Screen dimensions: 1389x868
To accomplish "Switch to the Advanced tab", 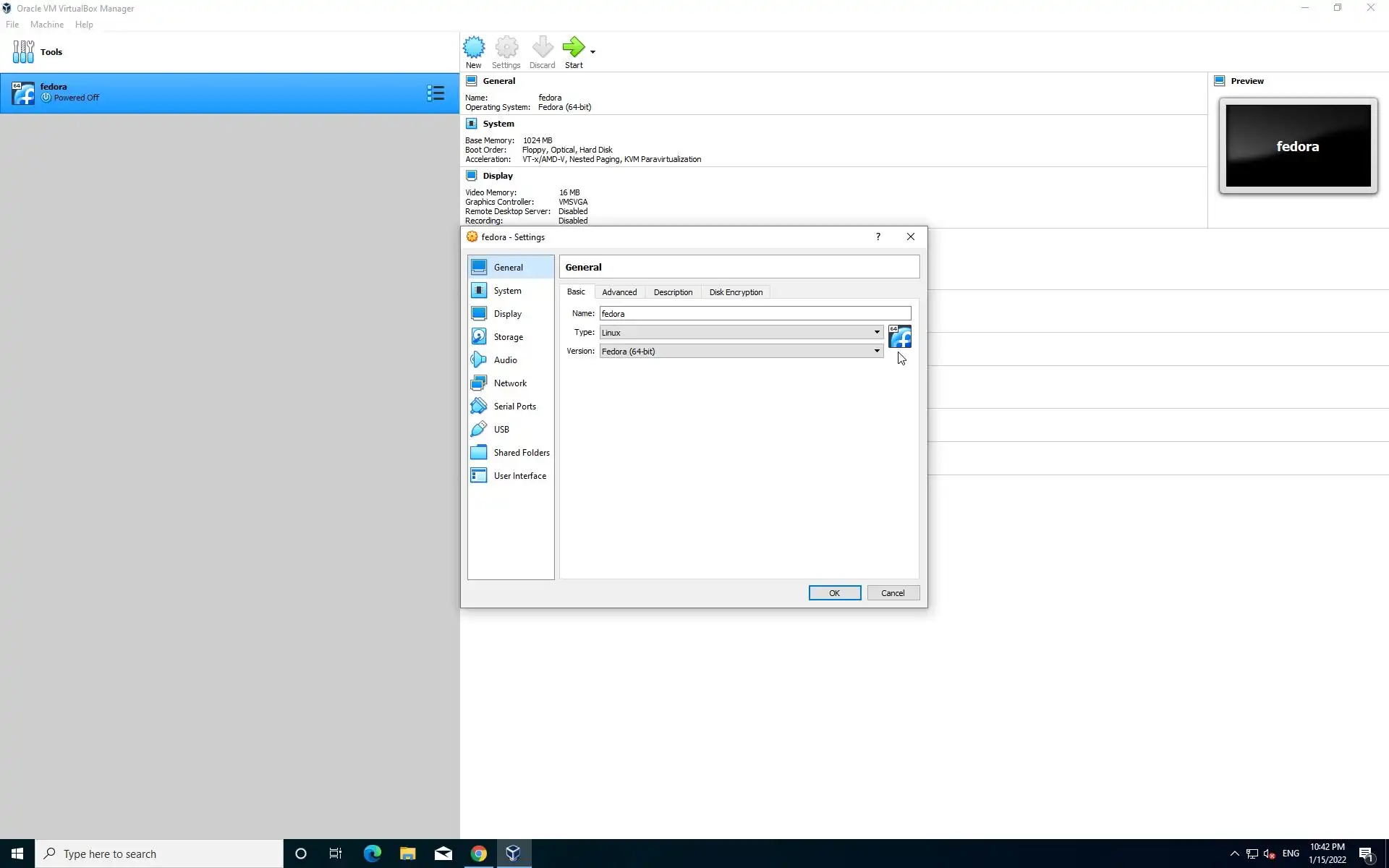I will [619, 292].
